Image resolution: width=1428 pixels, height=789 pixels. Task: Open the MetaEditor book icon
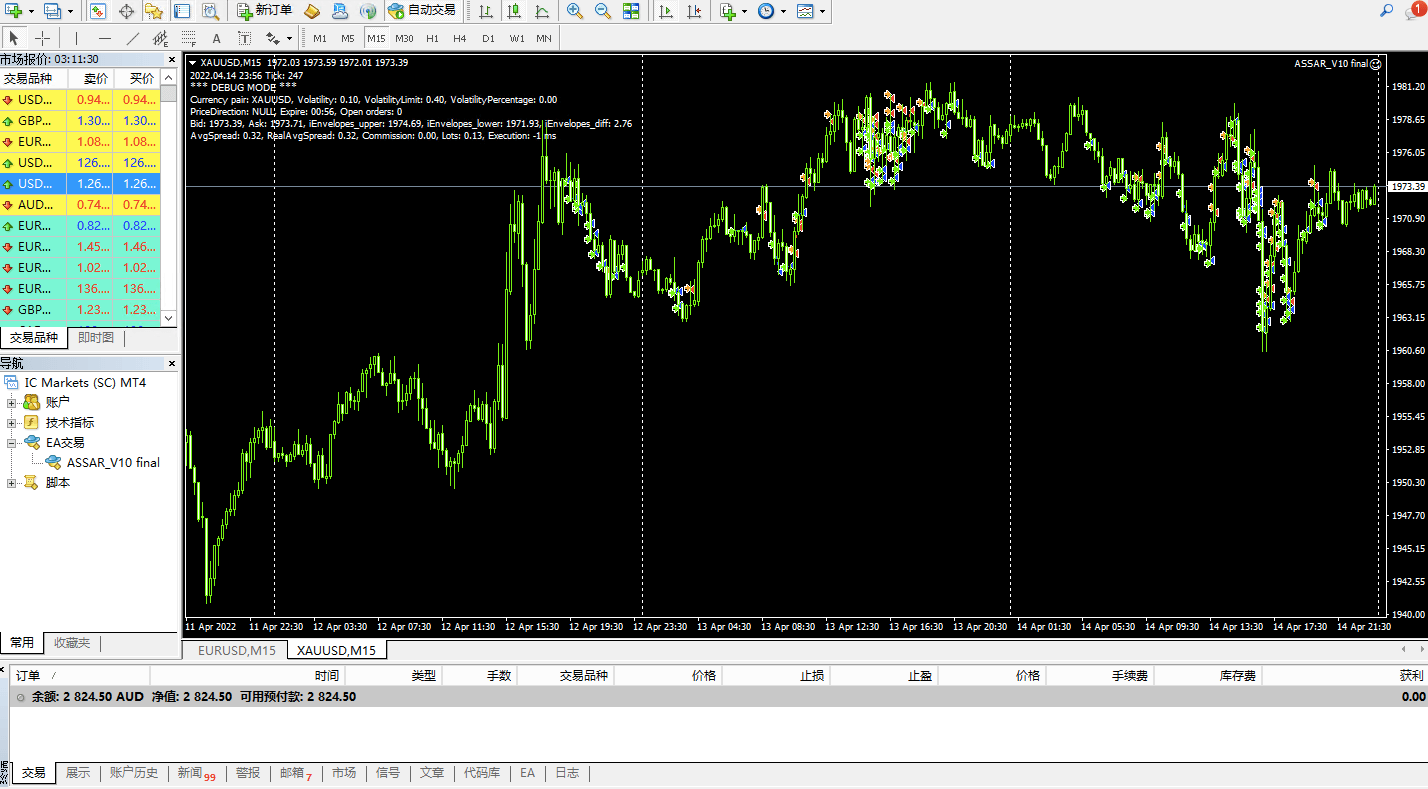(312, 11)
